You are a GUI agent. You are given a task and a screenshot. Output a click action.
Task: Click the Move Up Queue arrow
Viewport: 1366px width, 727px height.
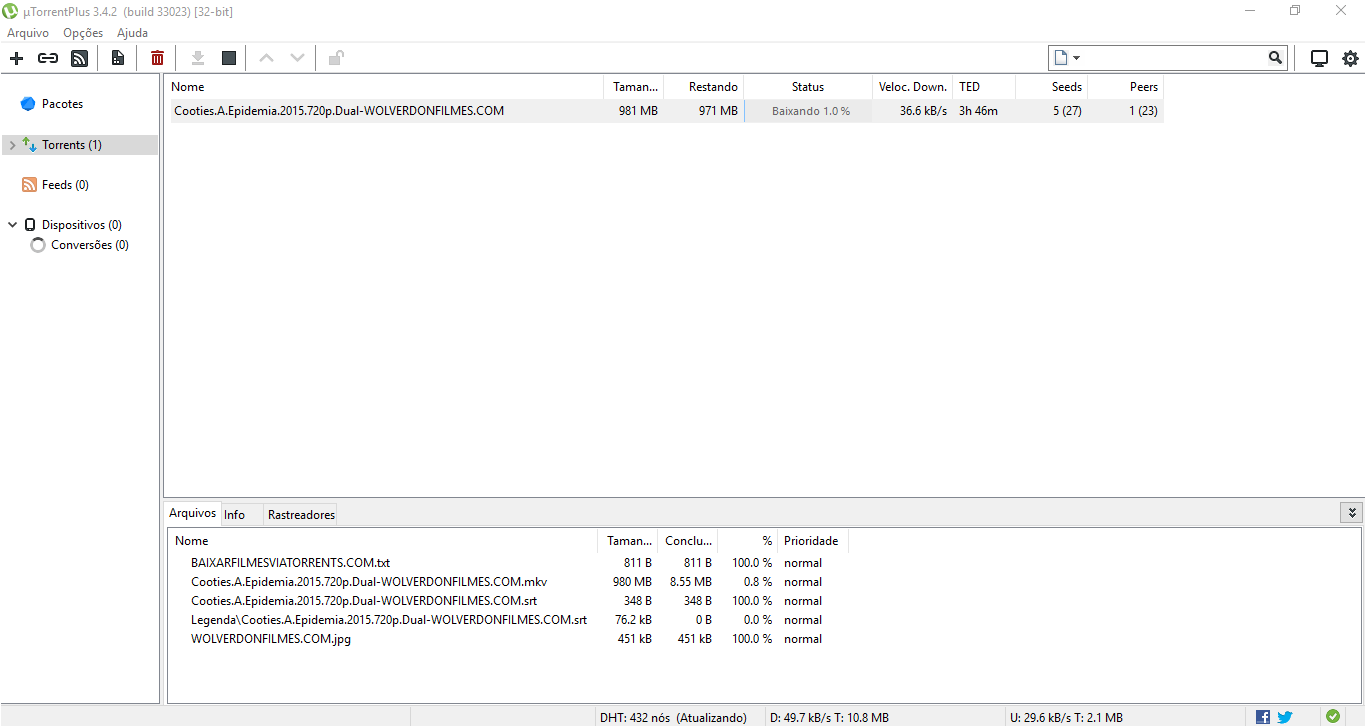click(266, 58)
